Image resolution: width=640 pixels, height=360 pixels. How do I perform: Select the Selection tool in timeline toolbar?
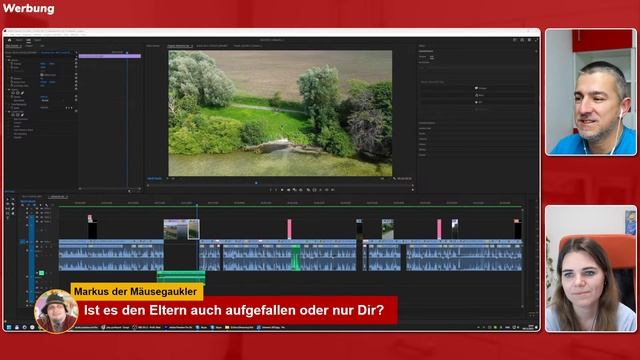pos(7,200)
